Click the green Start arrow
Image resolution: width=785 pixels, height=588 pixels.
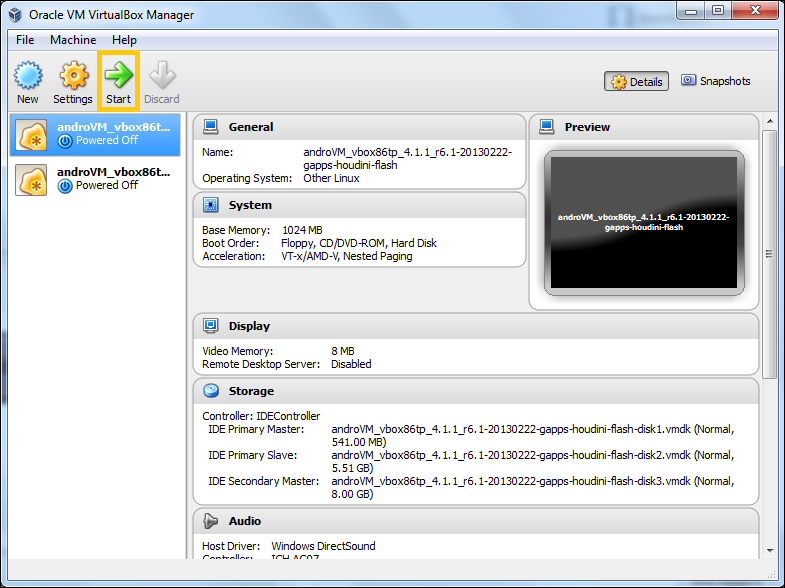tap(119, 75)
